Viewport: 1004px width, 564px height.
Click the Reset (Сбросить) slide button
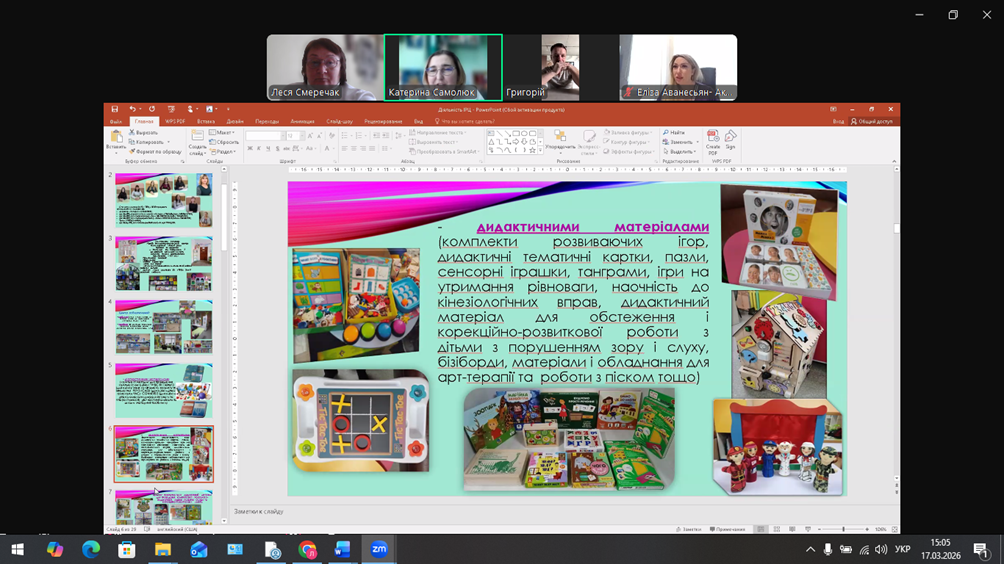pos(225,142)
